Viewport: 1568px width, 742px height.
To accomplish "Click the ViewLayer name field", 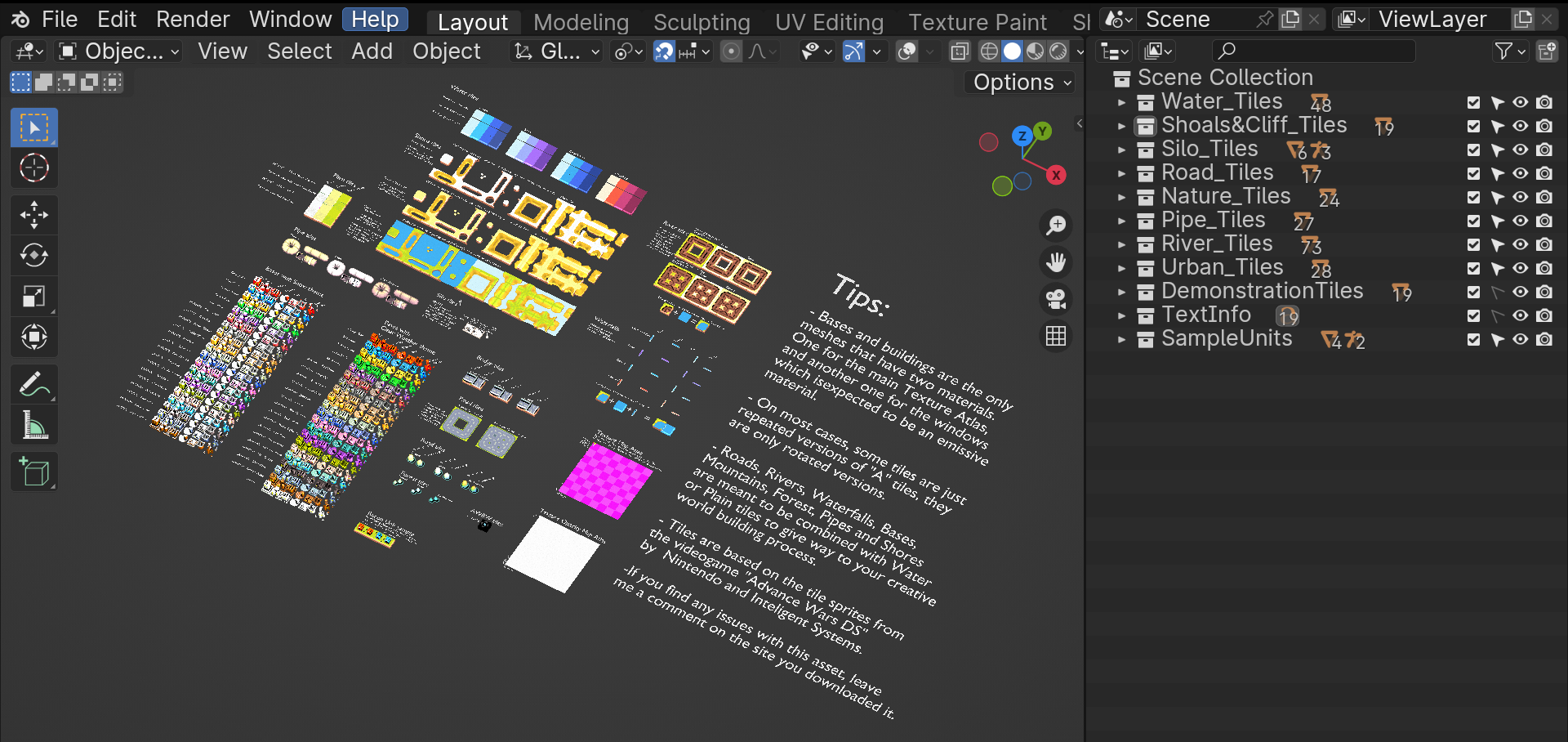I will click(1439, 19).
